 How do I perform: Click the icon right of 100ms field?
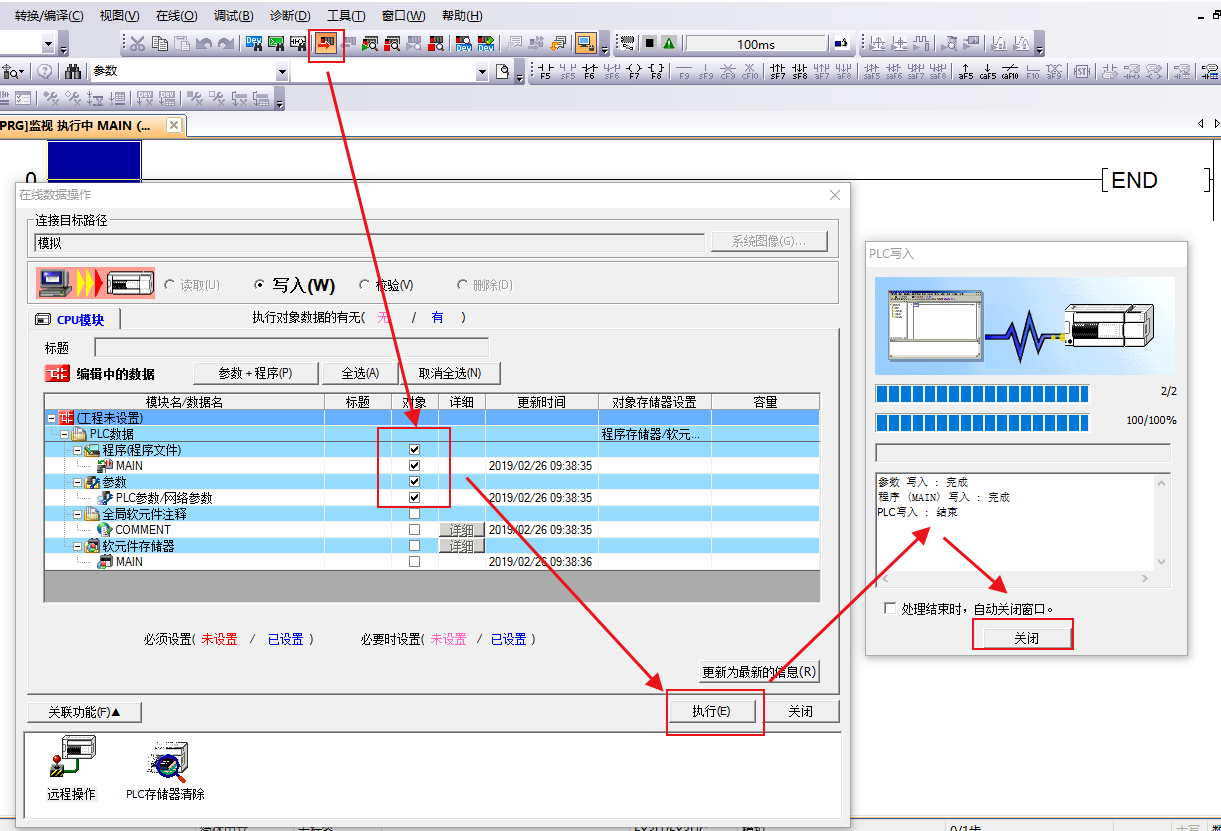(842, 44)
